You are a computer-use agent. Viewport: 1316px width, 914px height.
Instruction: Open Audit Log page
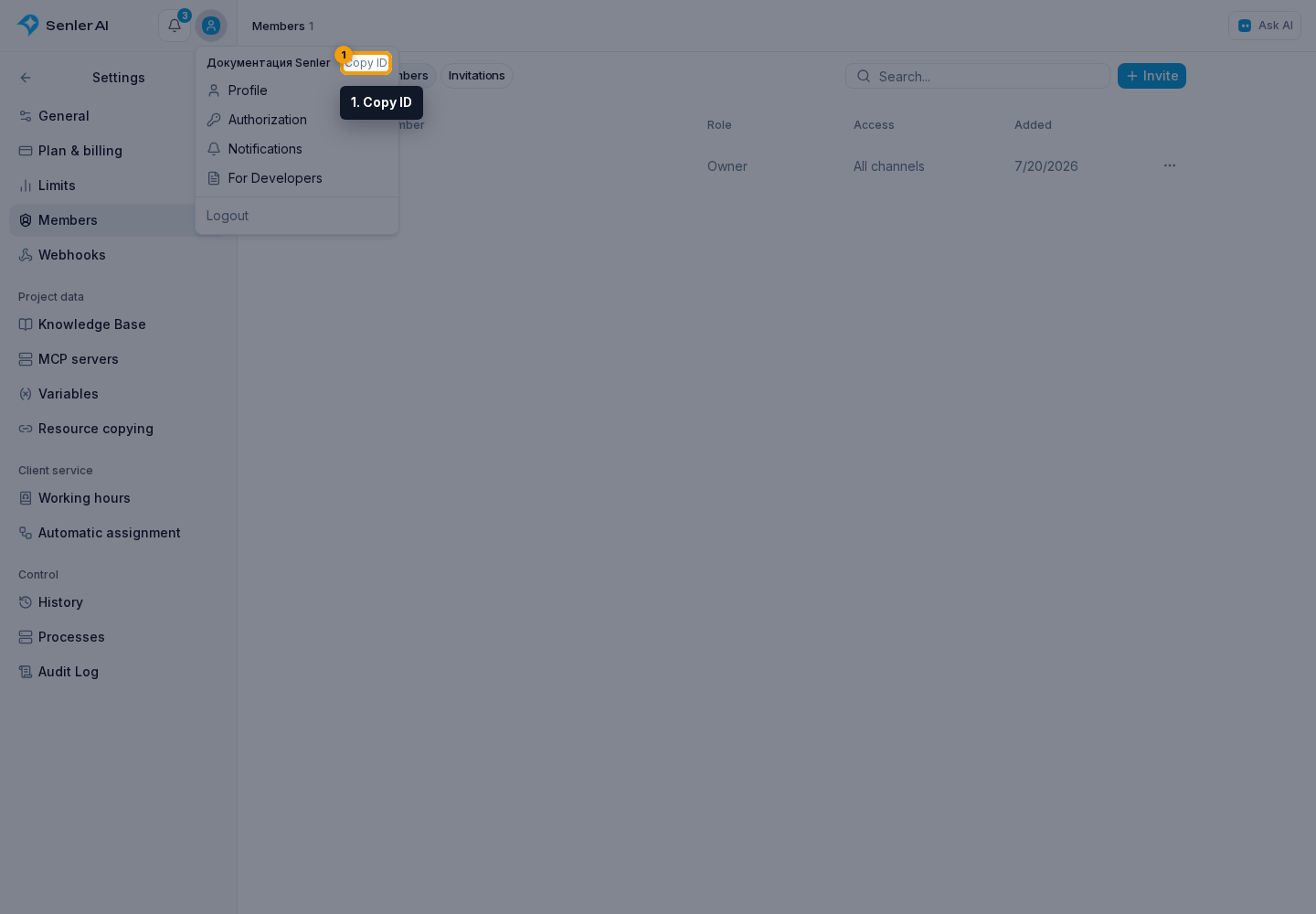(x=117, y=672)
